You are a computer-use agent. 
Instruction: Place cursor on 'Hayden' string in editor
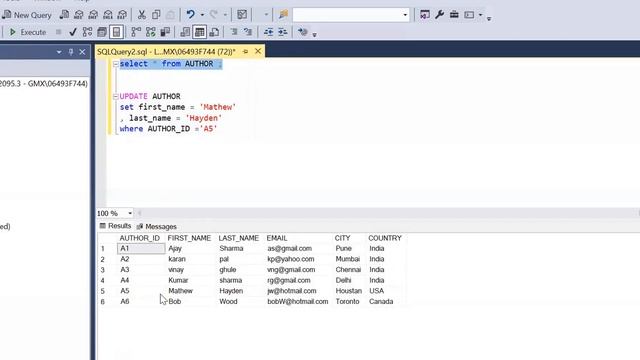pos(204,118)
